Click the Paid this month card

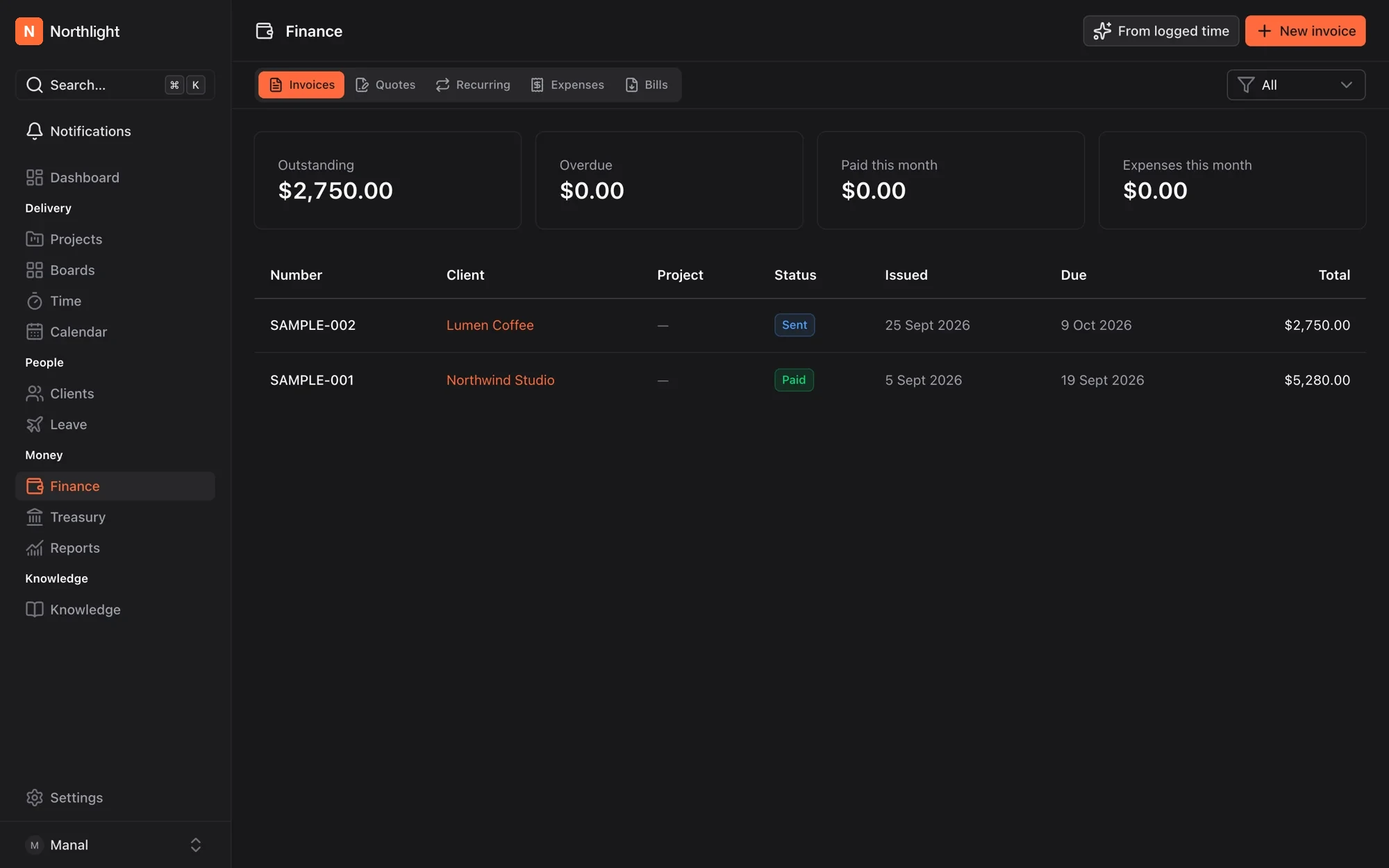(951, 181)
